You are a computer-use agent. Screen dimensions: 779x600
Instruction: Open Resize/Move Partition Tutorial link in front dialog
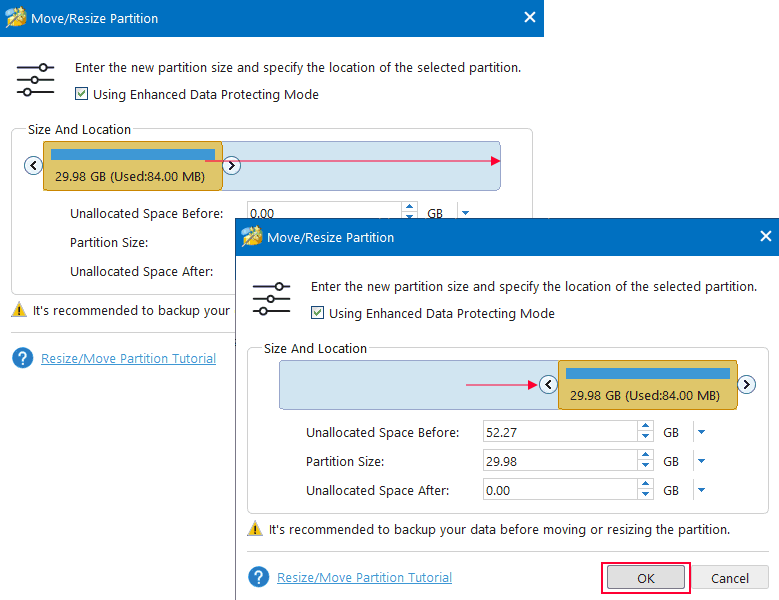click(364, 577)
